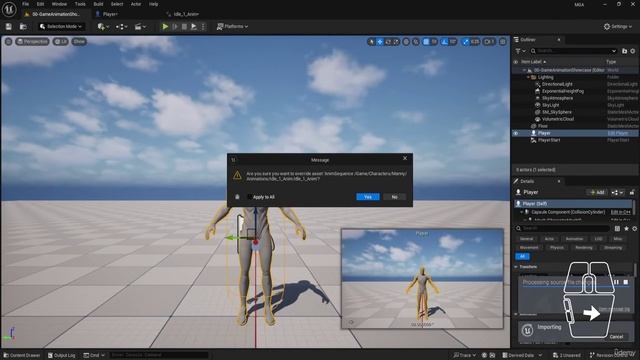The width and height of the screenshot is (640, 360).
Task: Open the Tools menu
Action: [x=80, y=4]
